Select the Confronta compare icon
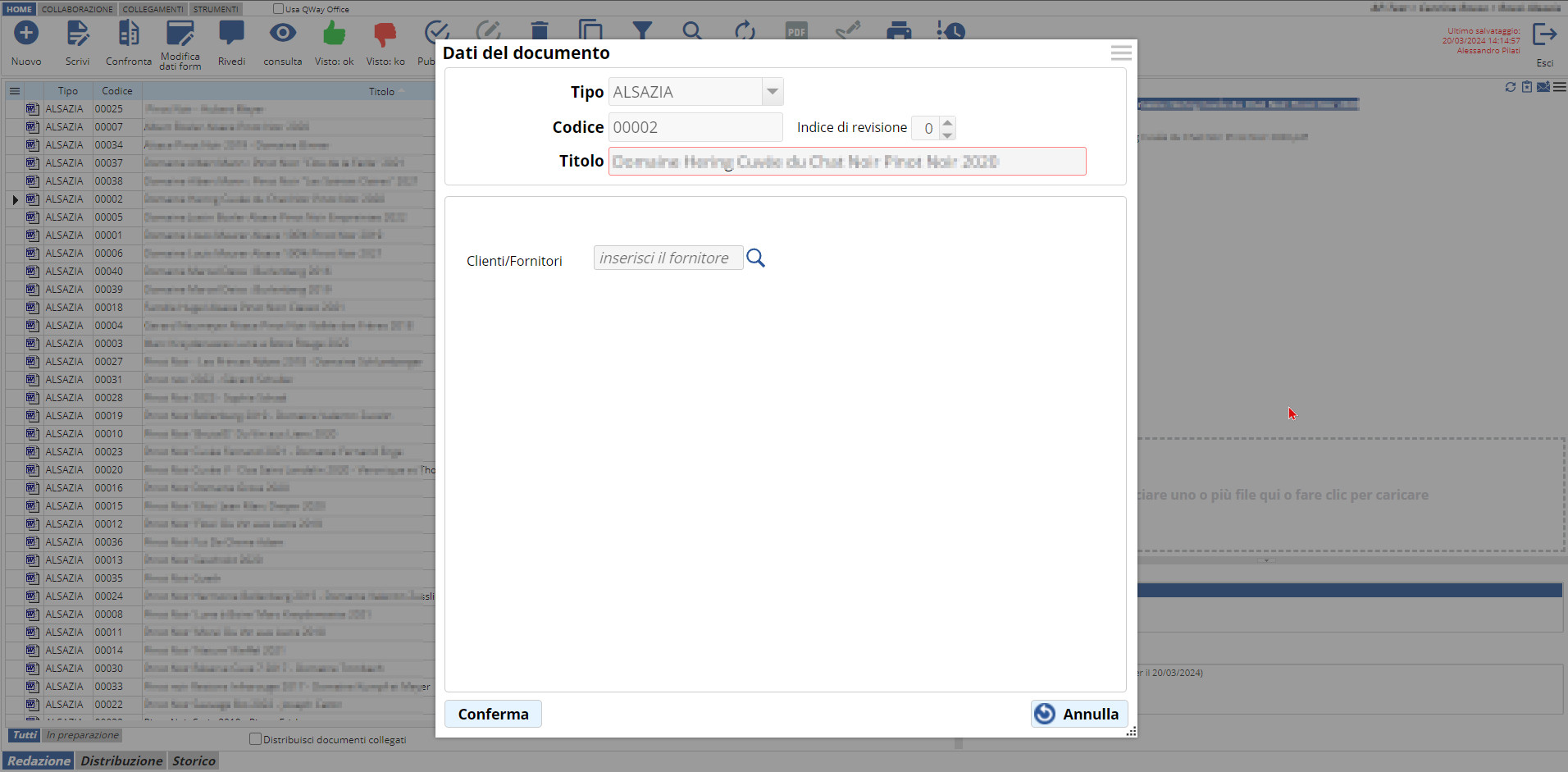This screenshot has height=772, width=1568. click(129, 34)
